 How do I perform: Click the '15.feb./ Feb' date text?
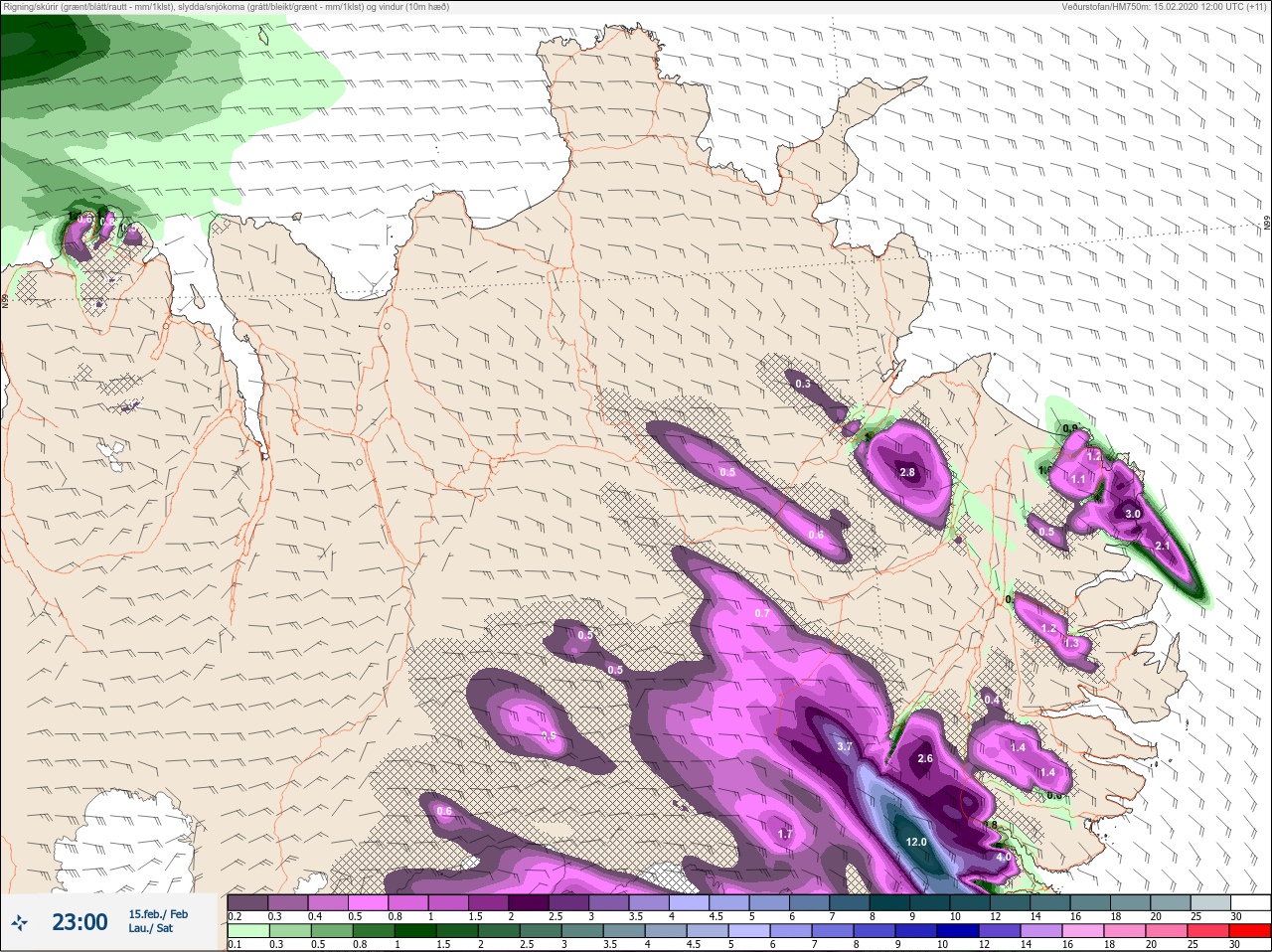pos(158,913)
